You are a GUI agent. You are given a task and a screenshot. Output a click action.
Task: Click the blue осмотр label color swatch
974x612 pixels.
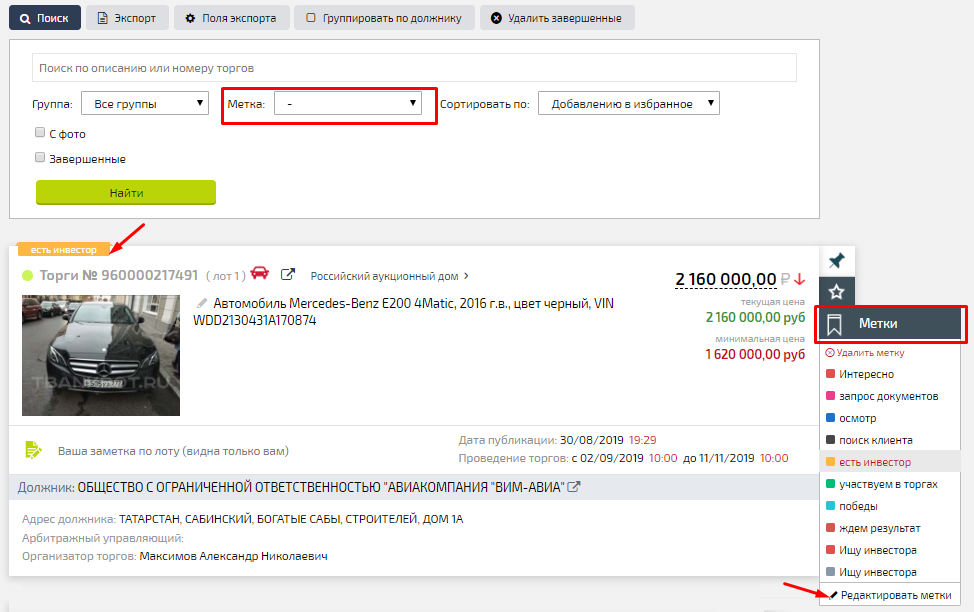click(830, 418)
